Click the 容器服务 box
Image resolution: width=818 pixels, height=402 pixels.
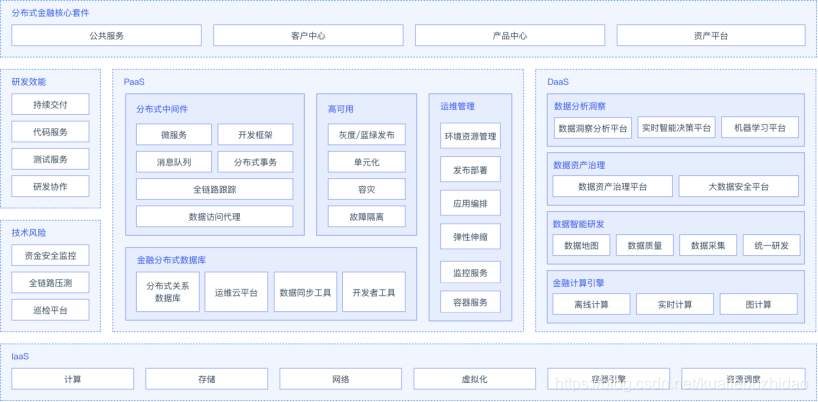(471, 301)
